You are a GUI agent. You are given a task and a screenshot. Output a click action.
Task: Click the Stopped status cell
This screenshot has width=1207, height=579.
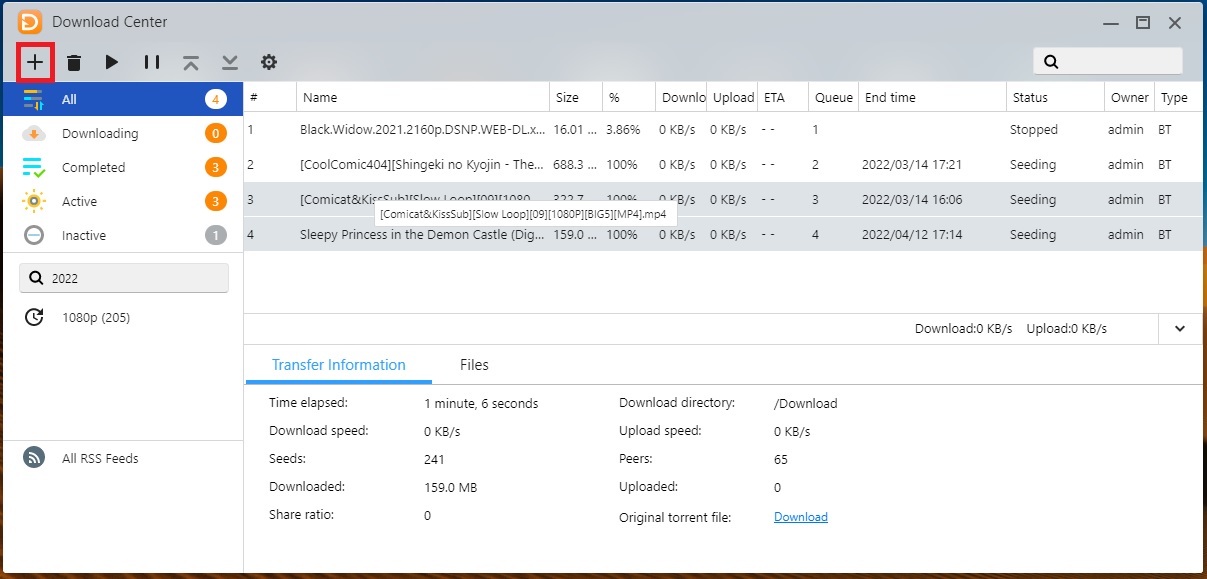pyautogui.click(x=1034, y=129)
